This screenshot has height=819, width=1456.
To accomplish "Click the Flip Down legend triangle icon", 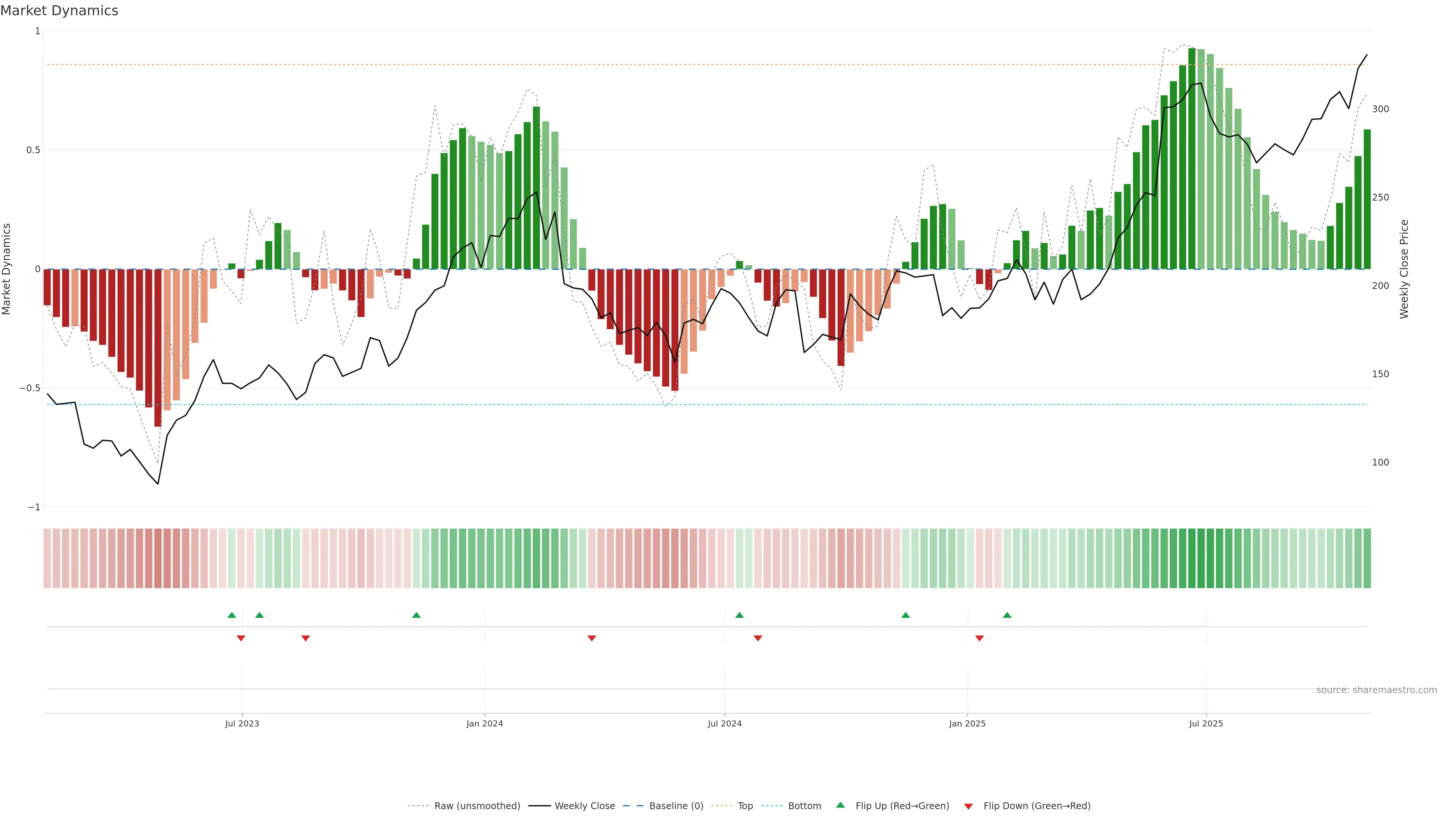I will pyautogui.click(x=968, y=806).
